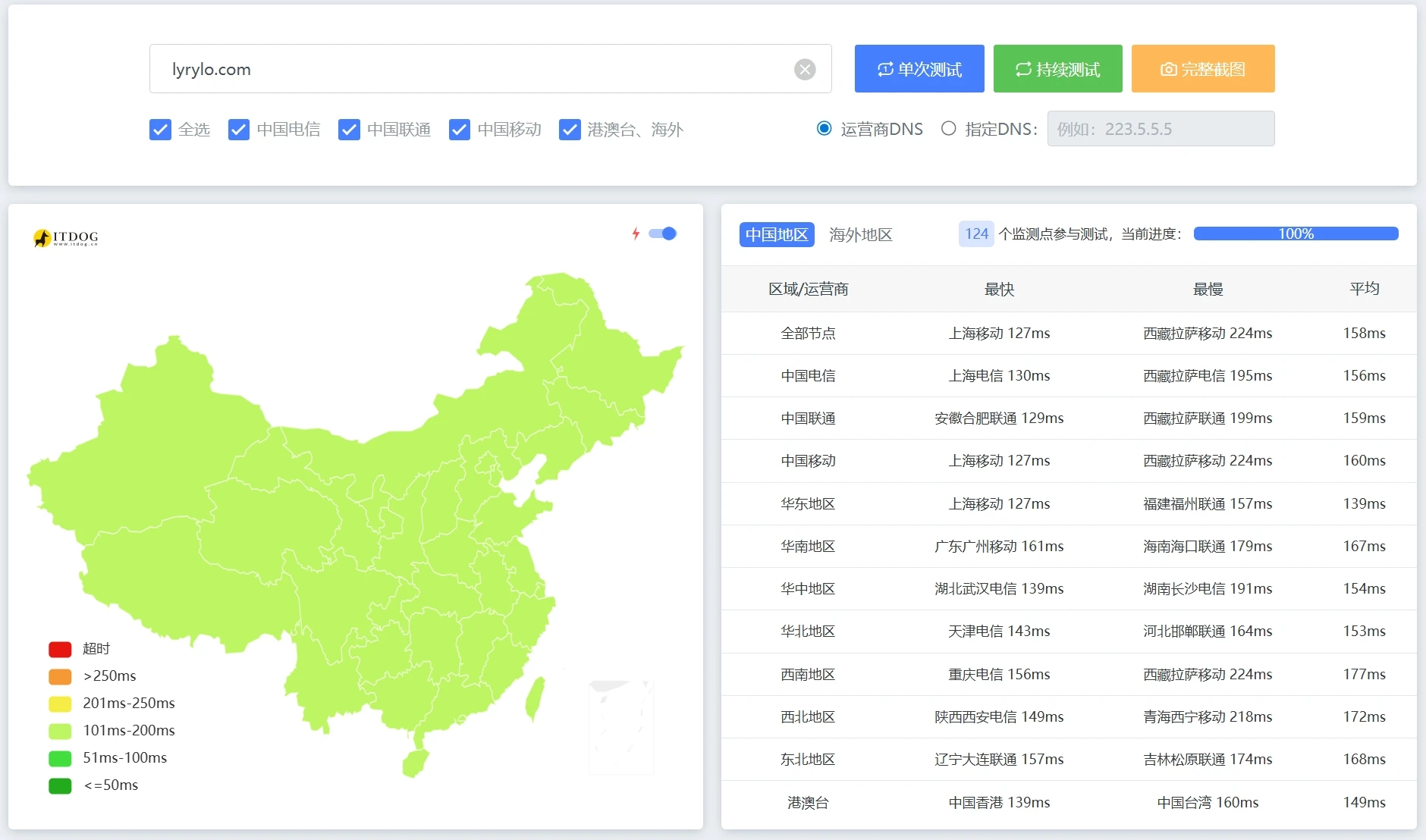Click the red lightning bolt icon
1426x840 pixels.
coord(636,234)
